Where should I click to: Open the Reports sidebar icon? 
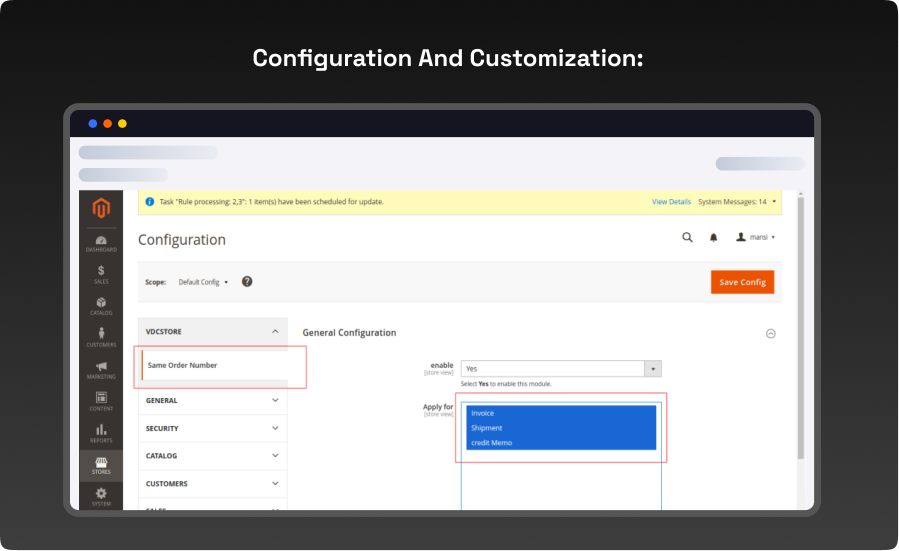(101, 433)
